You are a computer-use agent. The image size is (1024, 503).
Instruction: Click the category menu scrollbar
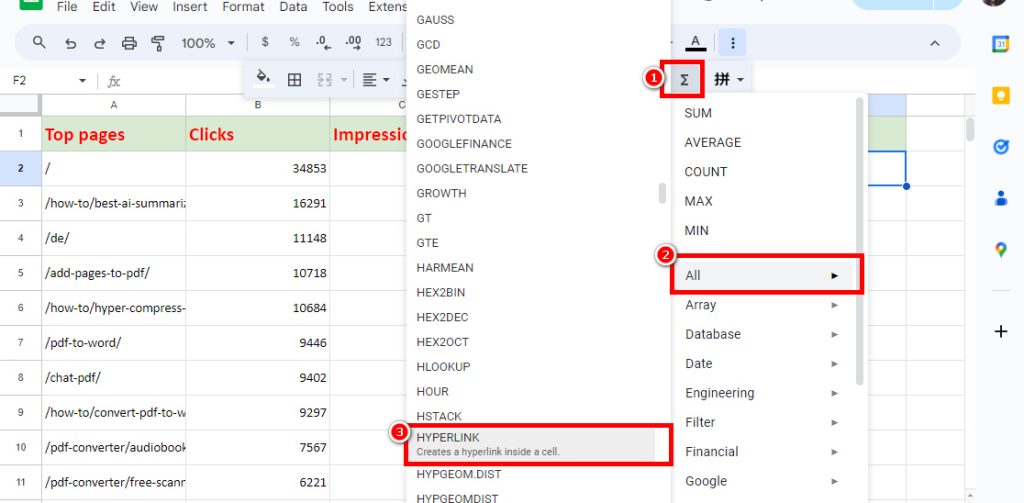pyautogui.click(x=859, y=240)
